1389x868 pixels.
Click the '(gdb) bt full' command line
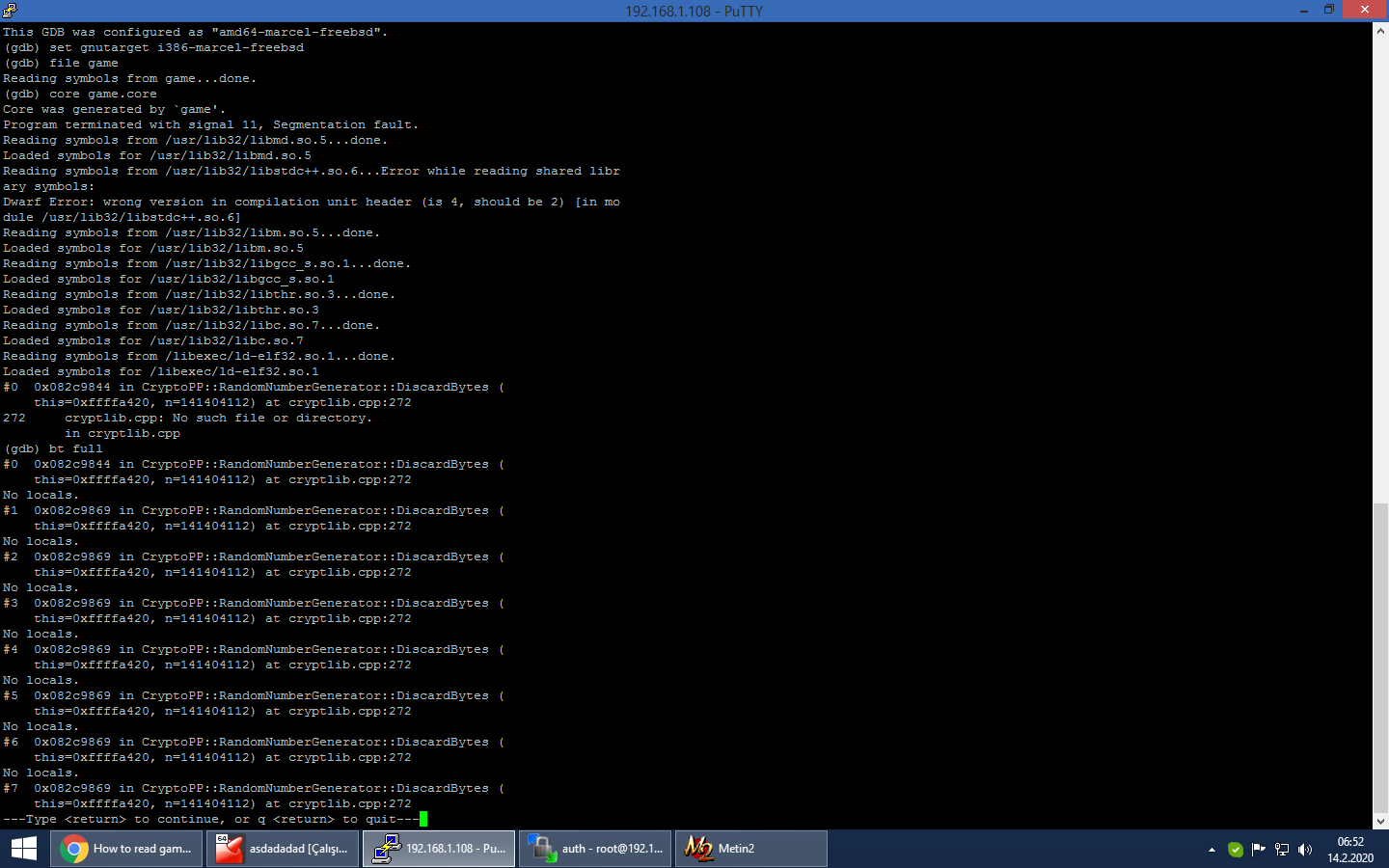(53, 448)
